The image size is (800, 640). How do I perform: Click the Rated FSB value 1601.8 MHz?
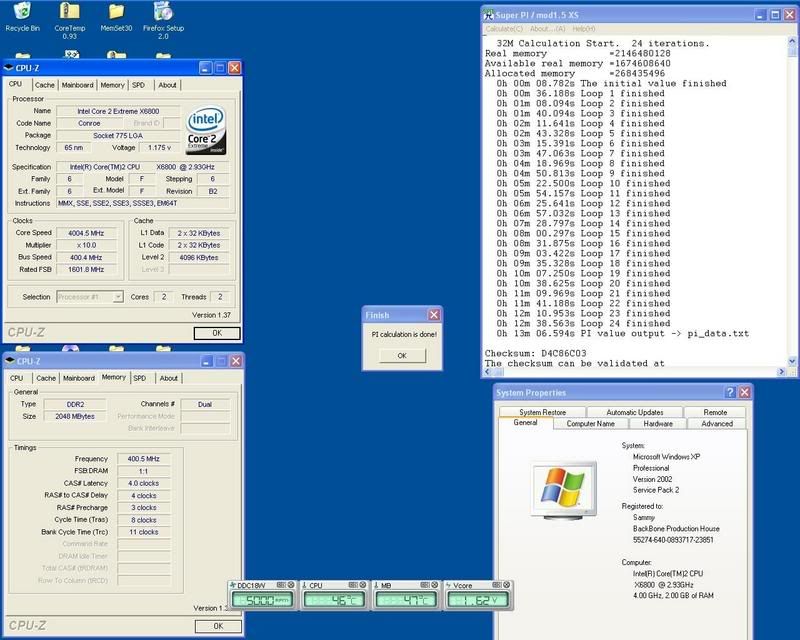coord(86,269)
